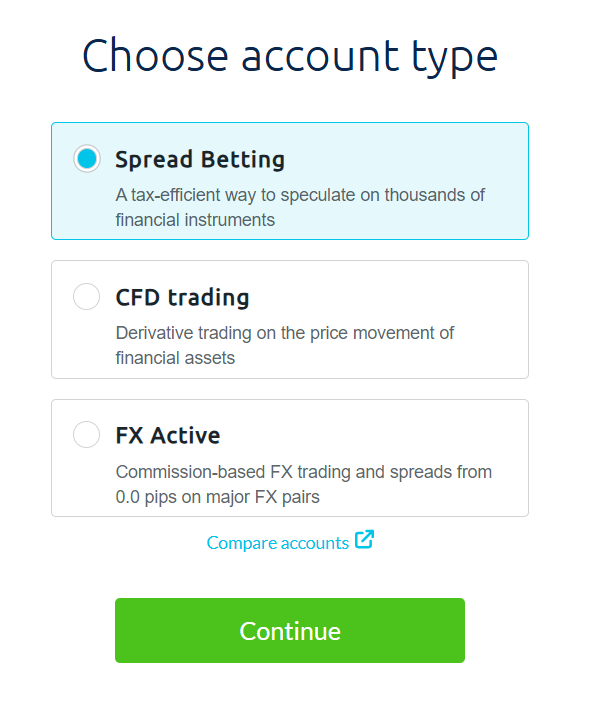Click the Continue button
The width and height of the screenshot is (607, 707).
click(x=290, y=630)
